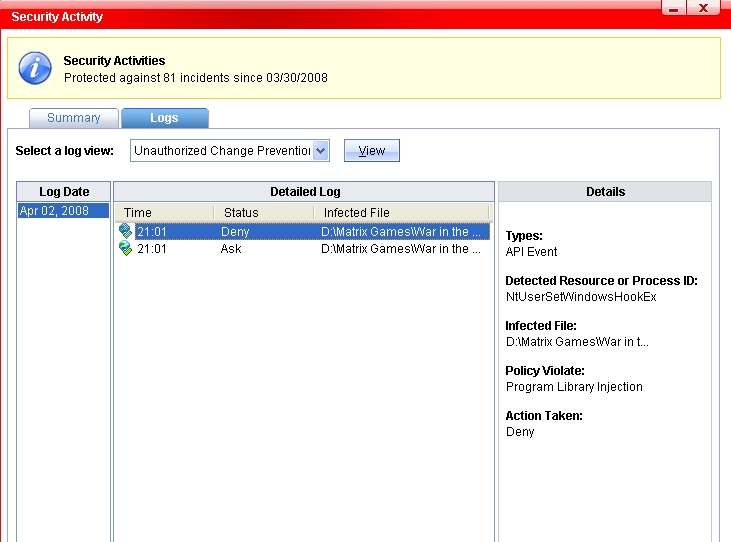Click the infected file path in the Ask row
Viewport: 731px width, 542px height.
400,249
